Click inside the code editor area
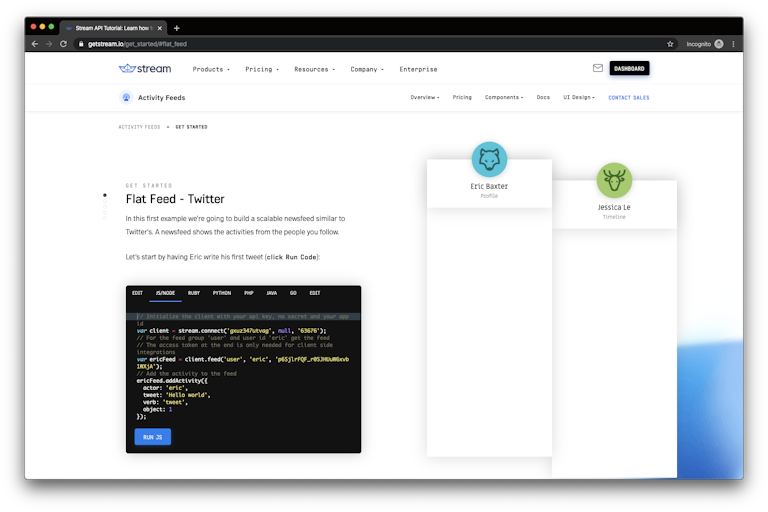768x512 pixels. tap(243, 366)
